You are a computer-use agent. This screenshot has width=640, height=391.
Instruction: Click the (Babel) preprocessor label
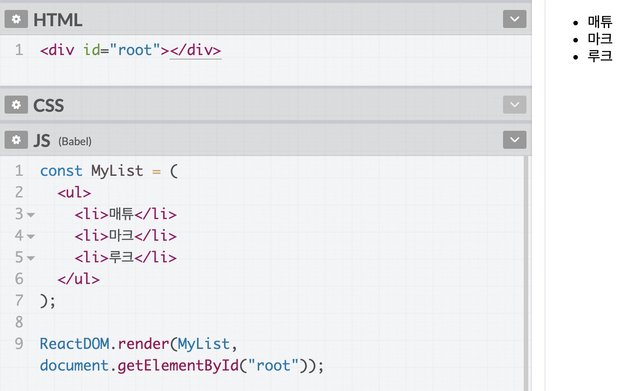coord(75,142)
